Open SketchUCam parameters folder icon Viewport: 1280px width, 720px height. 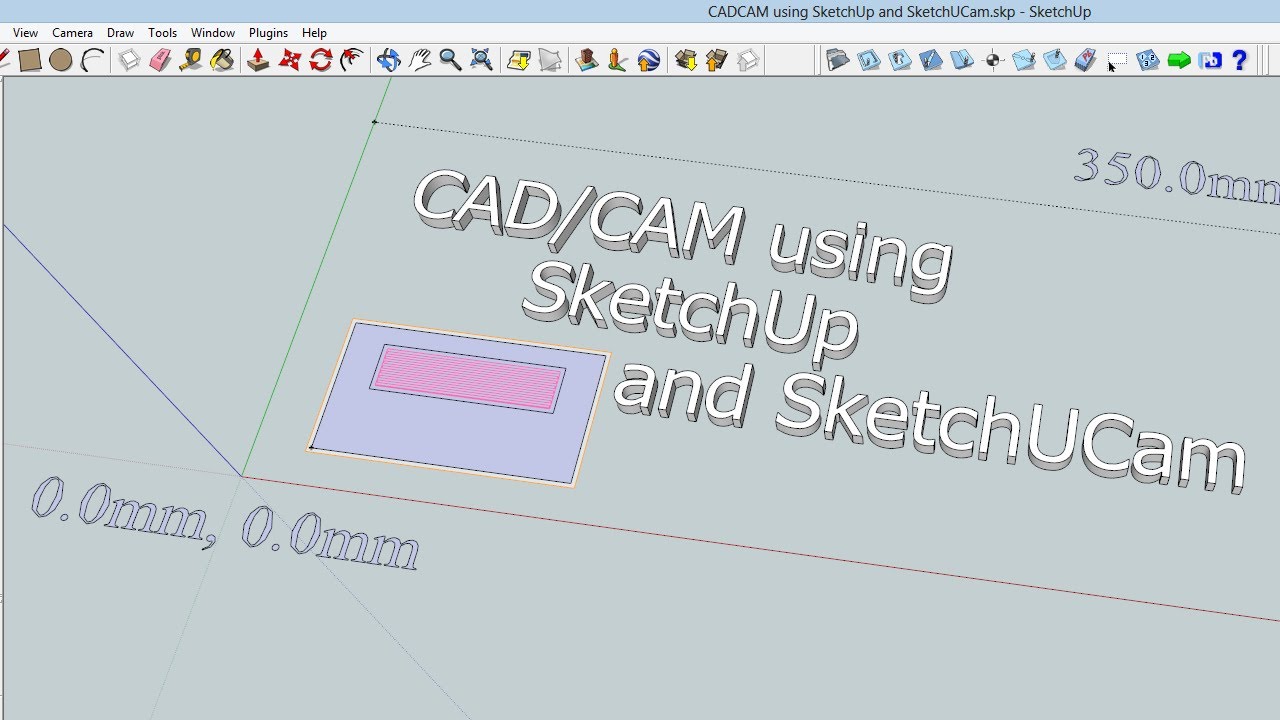[838, 60]
